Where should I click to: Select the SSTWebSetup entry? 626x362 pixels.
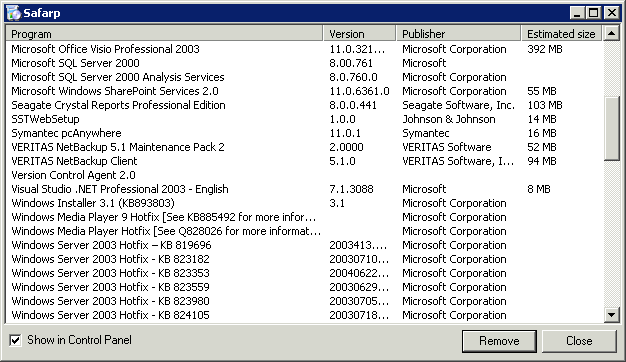point(46,119)
